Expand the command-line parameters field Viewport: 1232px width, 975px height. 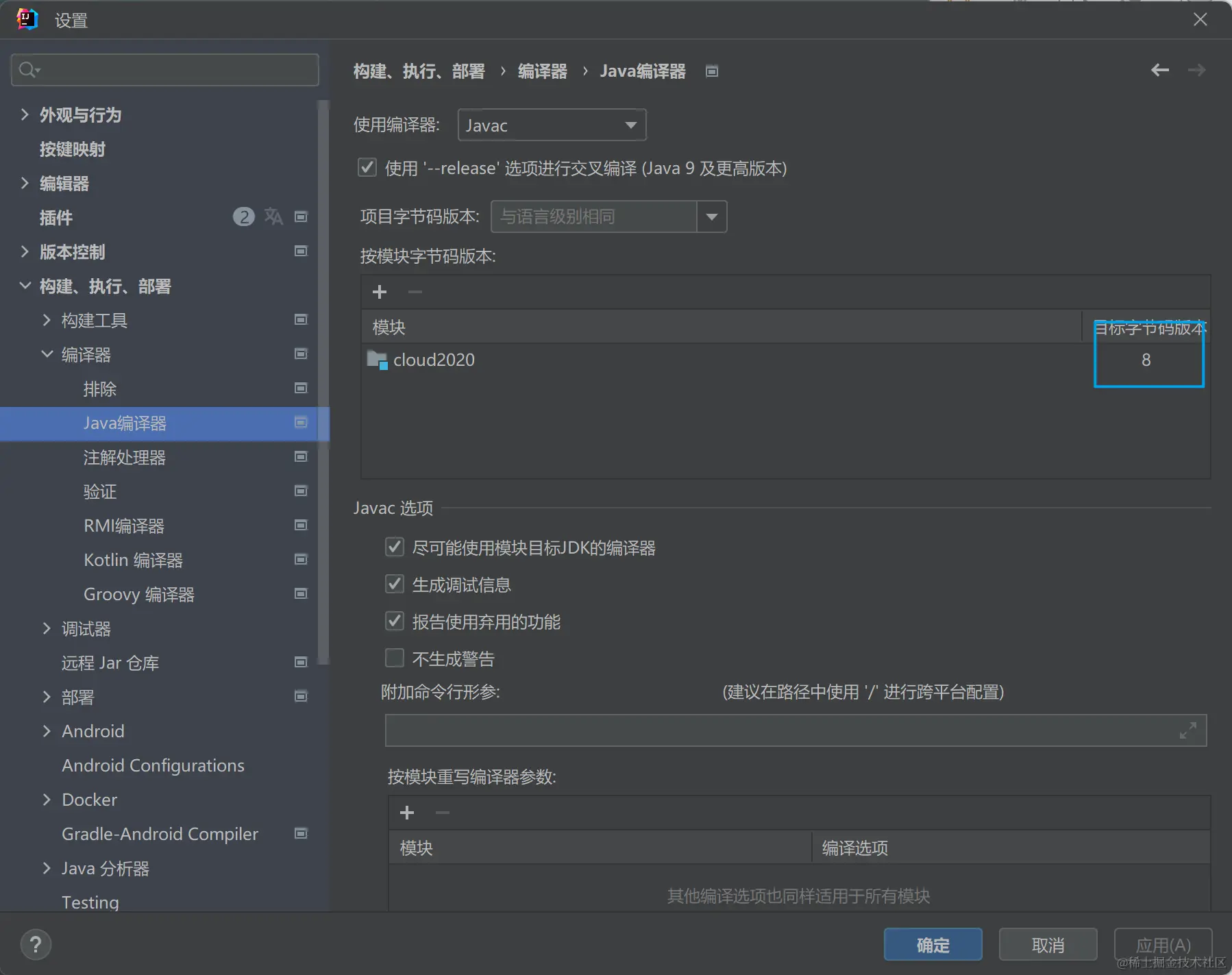(x=1188, y=730)
